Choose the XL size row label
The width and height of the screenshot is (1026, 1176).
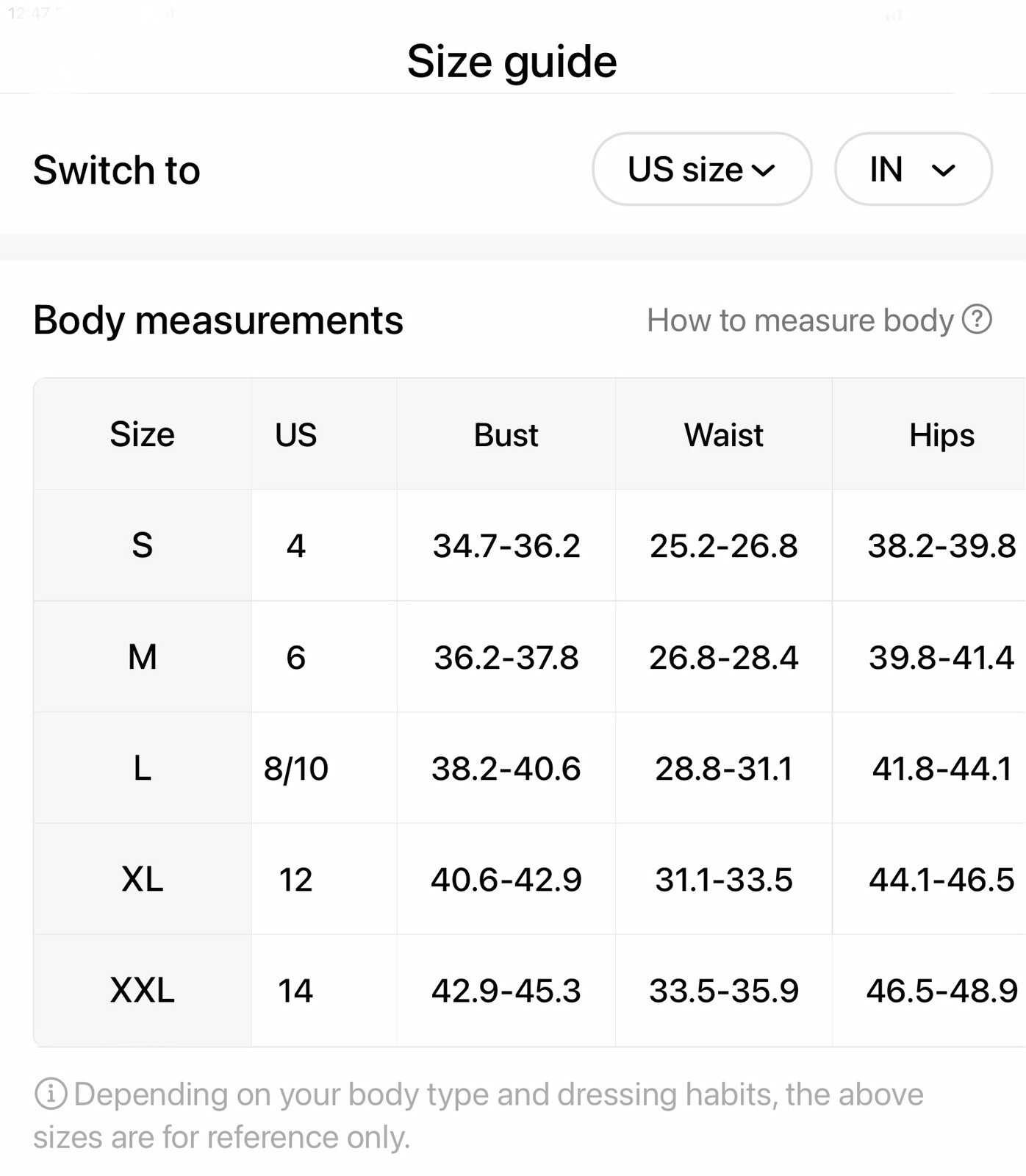(143, 879)
